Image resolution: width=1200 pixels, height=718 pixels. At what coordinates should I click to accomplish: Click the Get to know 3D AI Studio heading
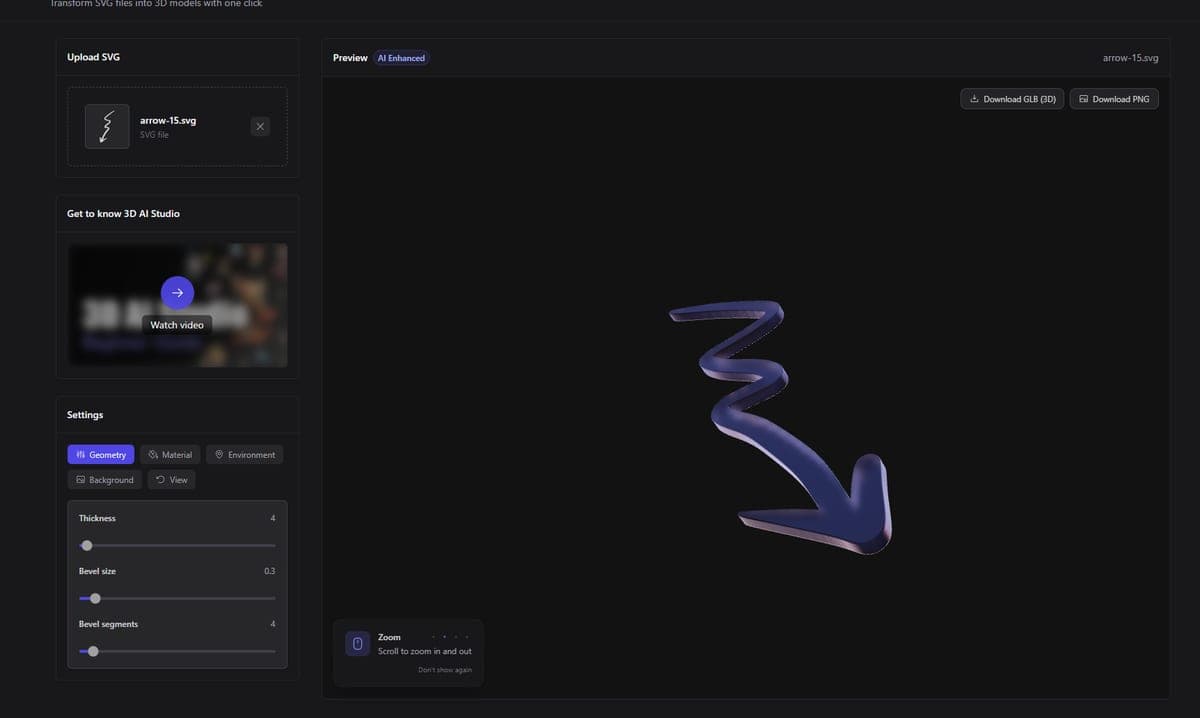coord(123,214)
